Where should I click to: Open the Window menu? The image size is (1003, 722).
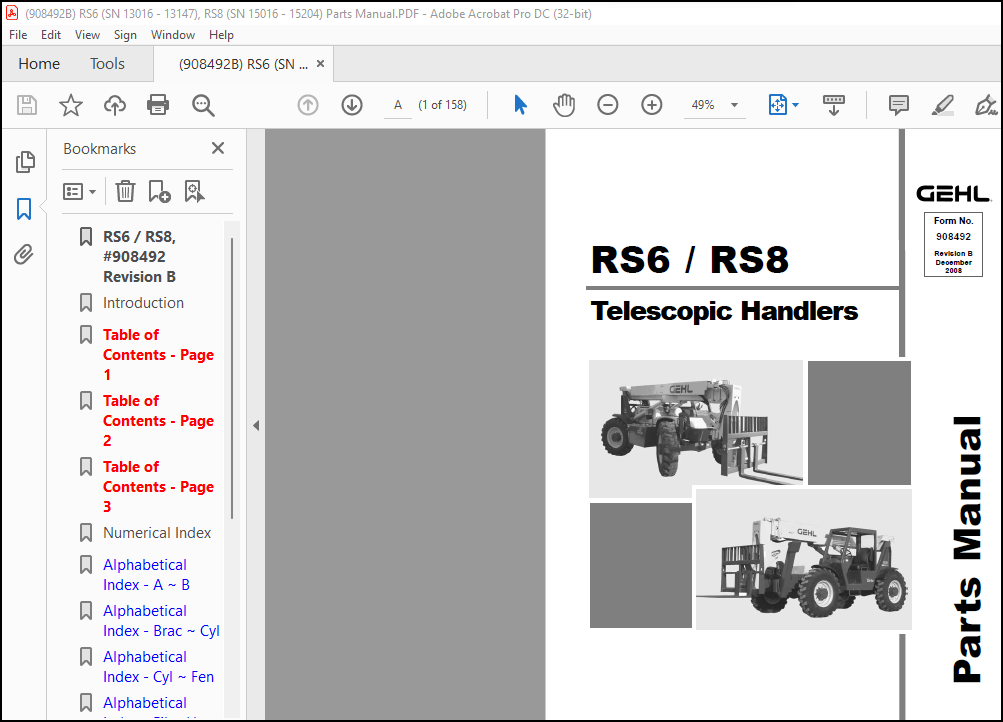(173, 35)
